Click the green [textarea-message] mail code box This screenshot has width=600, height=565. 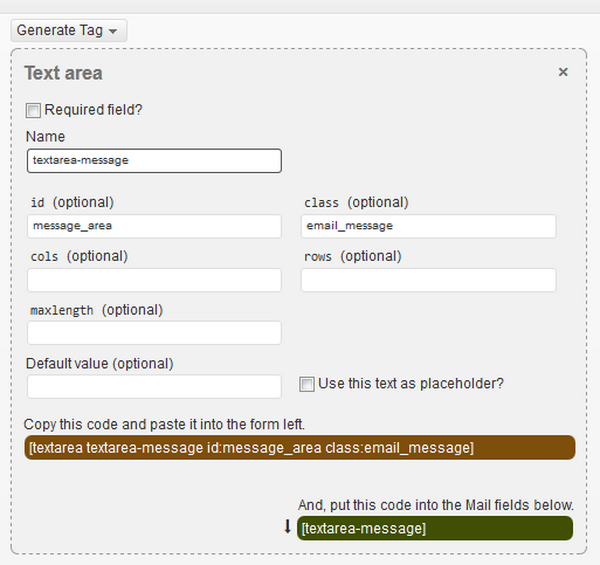coord(435,528)
